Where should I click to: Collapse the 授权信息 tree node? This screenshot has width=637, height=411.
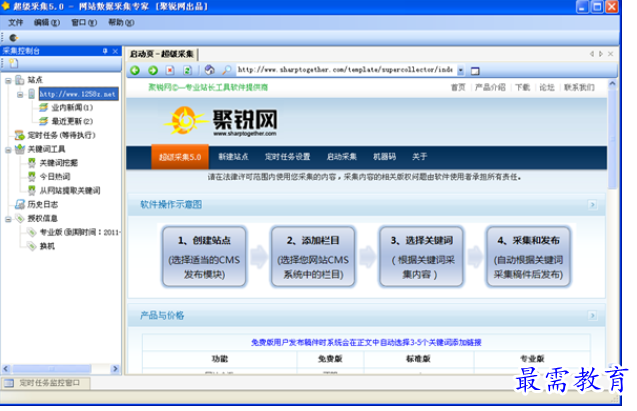point(8,219)
